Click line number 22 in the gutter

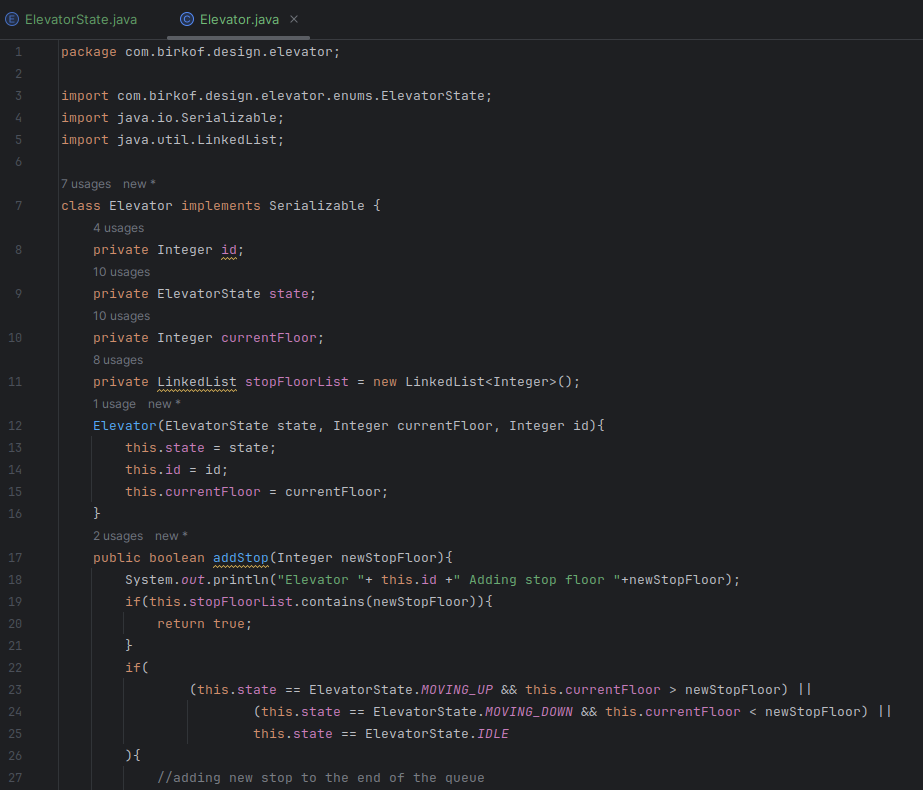click(15, 668)
